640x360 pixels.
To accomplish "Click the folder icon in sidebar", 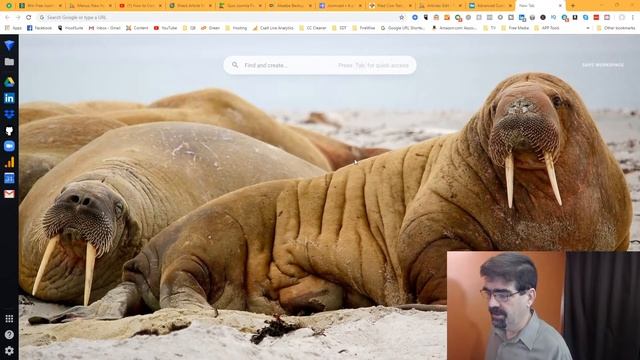I will point(9,62).
